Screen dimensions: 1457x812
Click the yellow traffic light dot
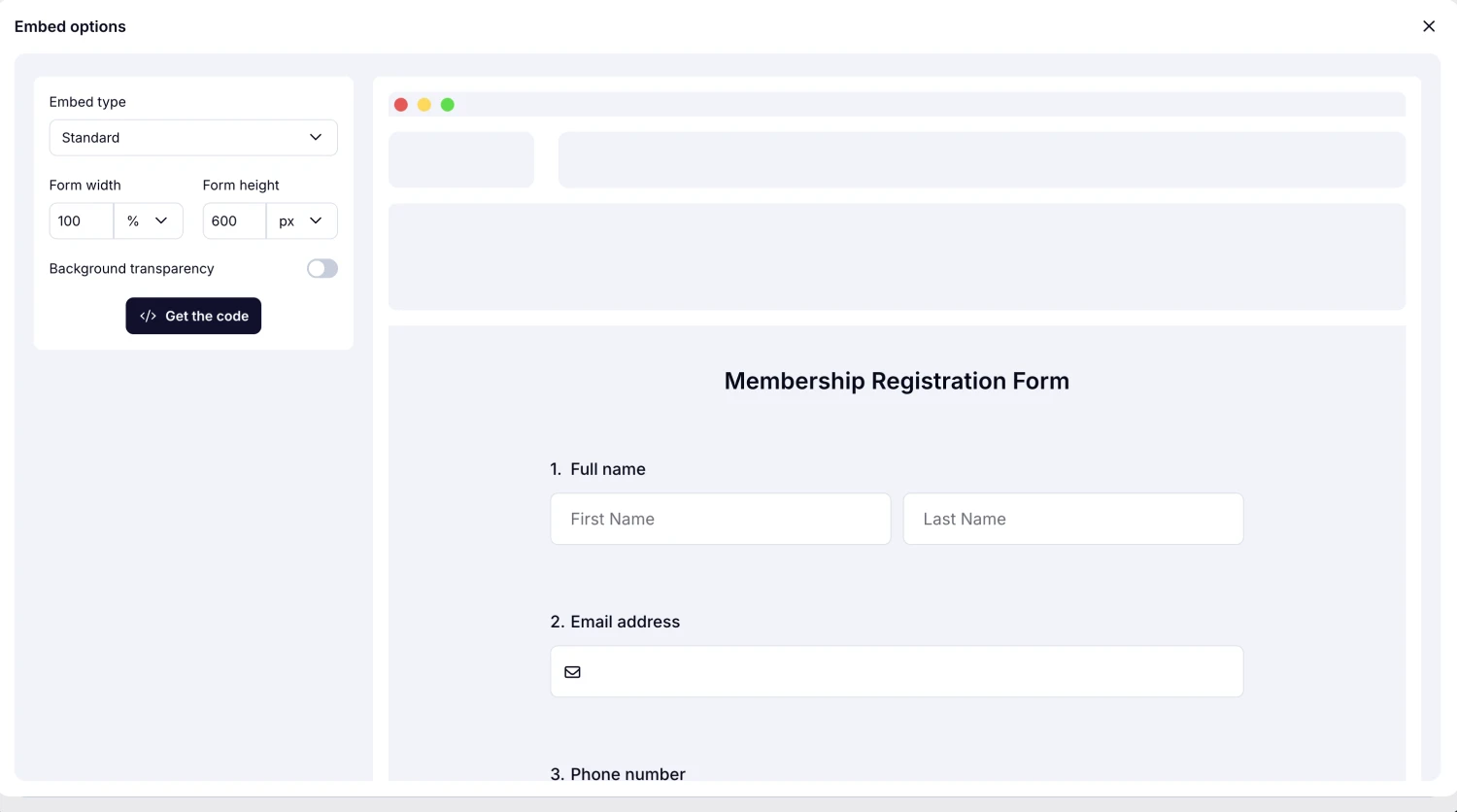click(424, 104)
